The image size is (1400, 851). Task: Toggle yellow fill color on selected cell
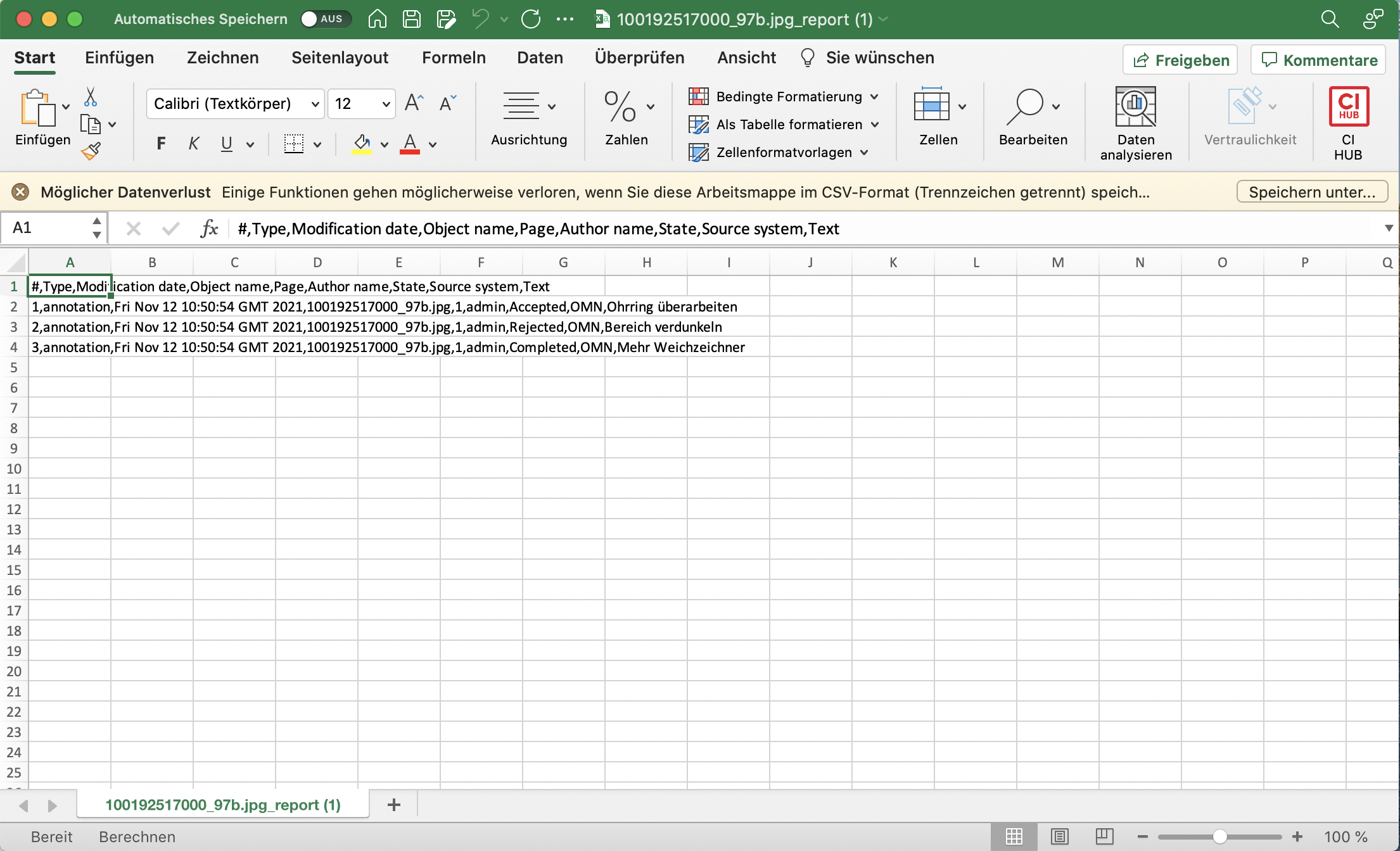(x=361, y=143)
